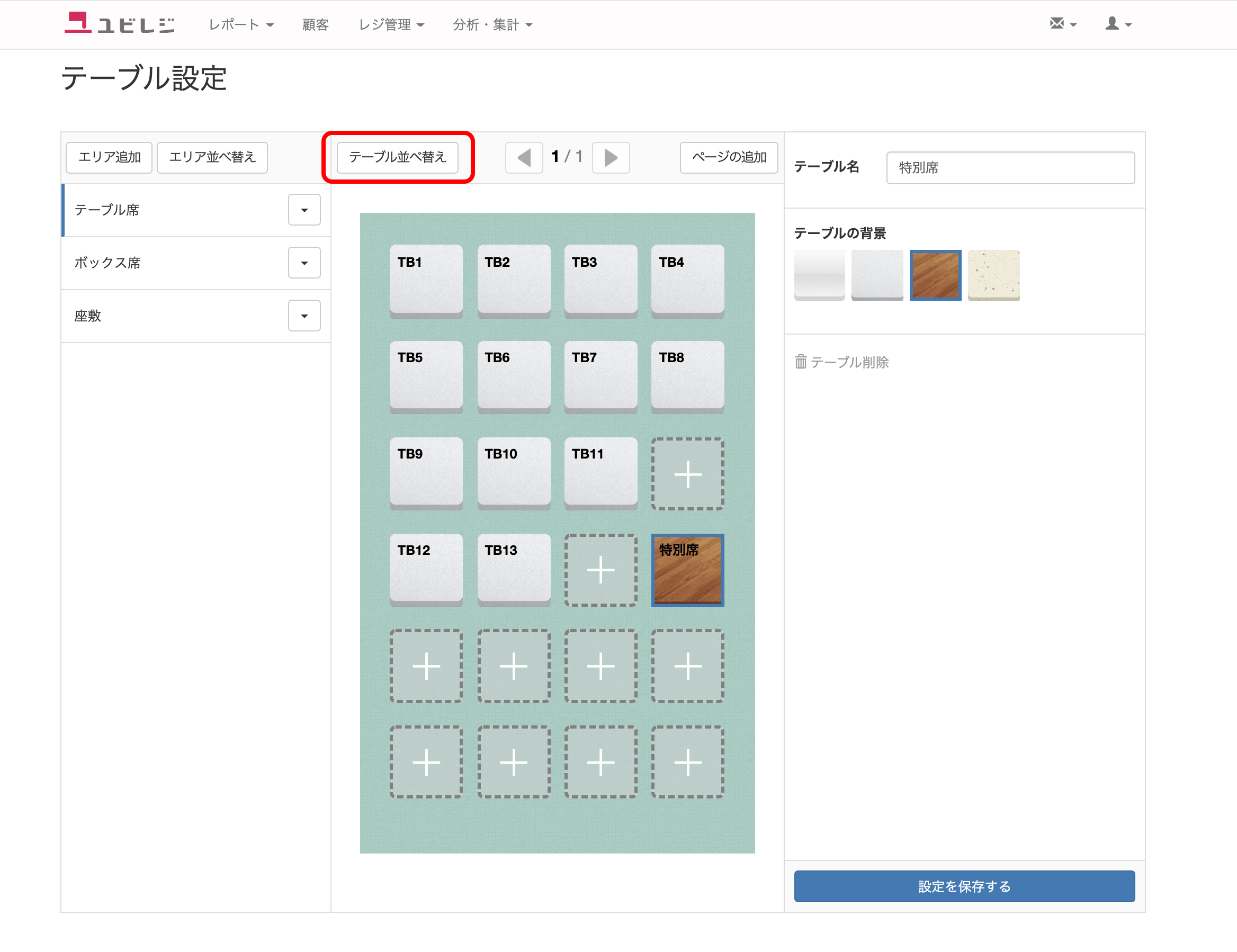
Task: Open dropdown for ボックス席 area
Action: click(x=304, y=262)
